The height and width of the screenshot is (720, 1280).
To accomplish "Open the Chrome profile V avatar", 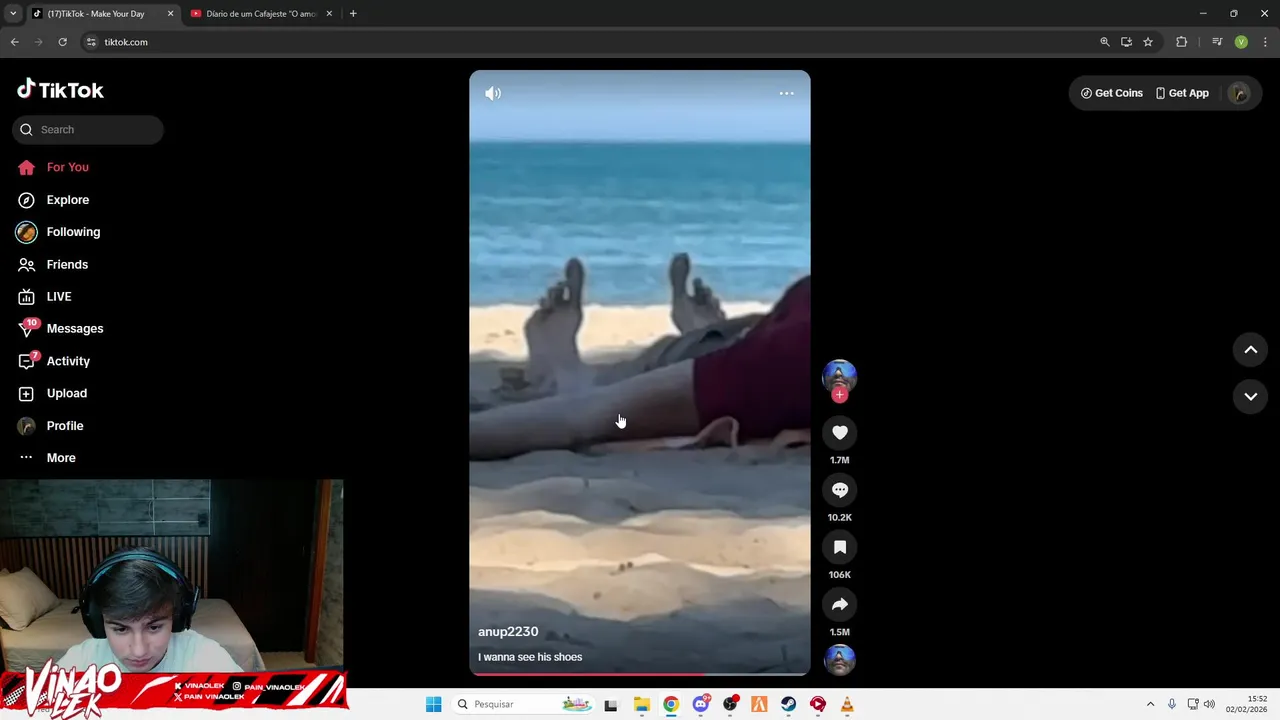I will (1241, 42).
